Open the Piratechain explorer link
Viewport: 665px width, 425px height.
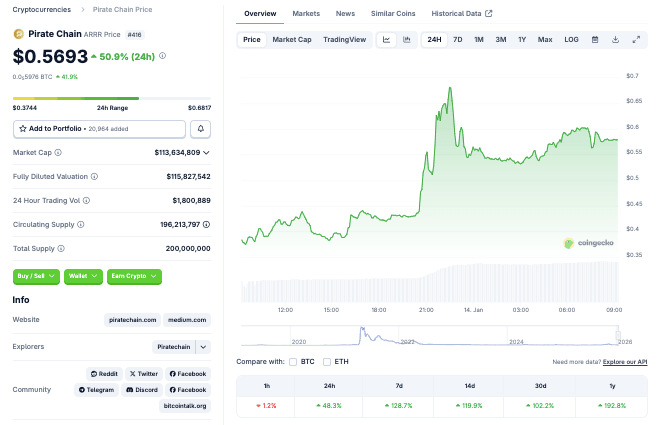click(173, 347)
